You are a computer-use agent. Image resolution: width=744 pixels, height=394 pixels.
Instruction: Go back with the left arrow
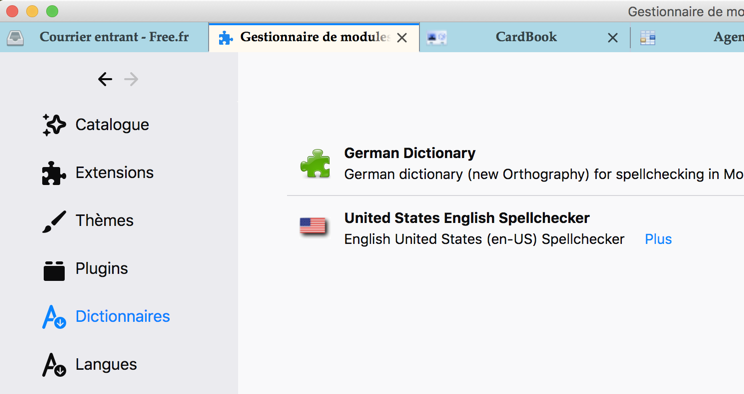tap(105, 79)
